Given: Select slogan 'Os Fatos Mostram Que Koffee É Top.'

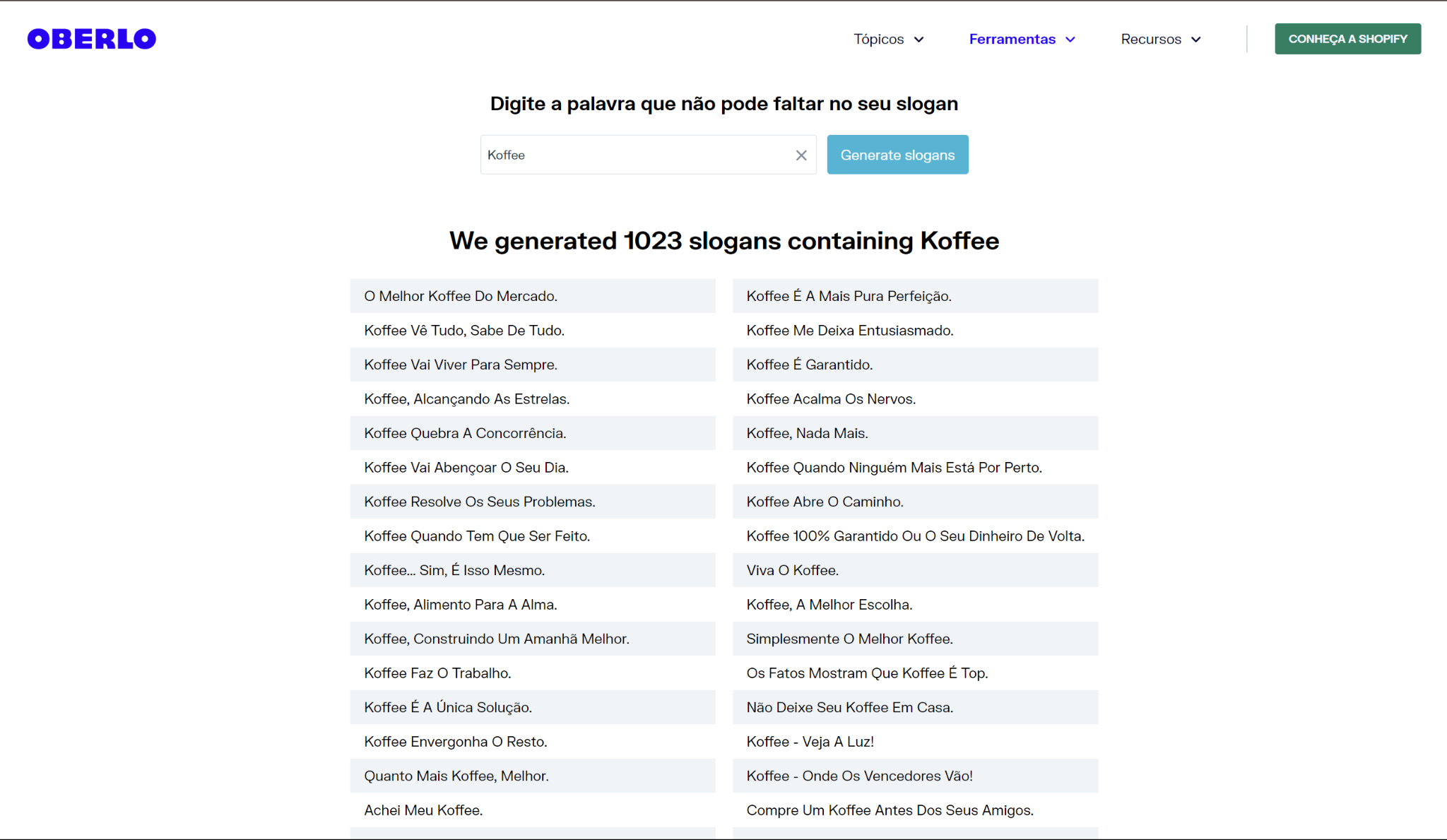Looking at the screenshot, I should 916,673.
